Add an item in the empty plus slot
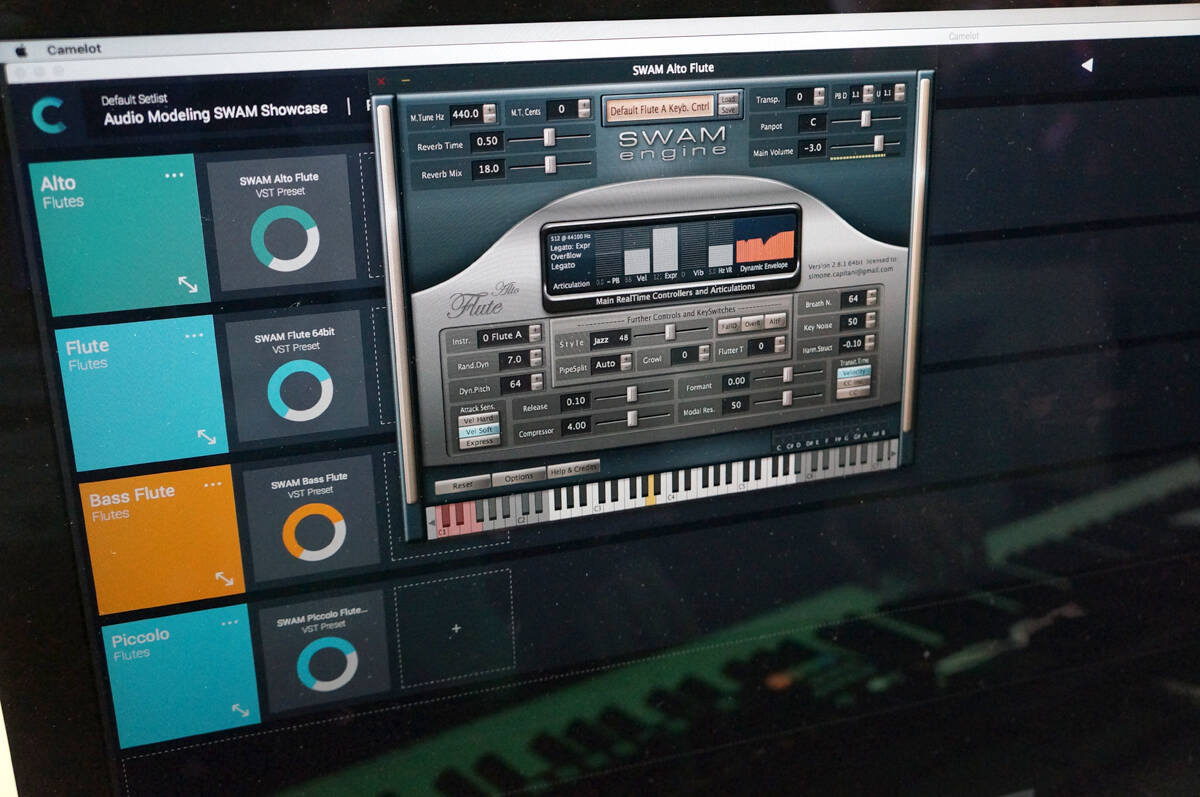 (x=456, y=628)
